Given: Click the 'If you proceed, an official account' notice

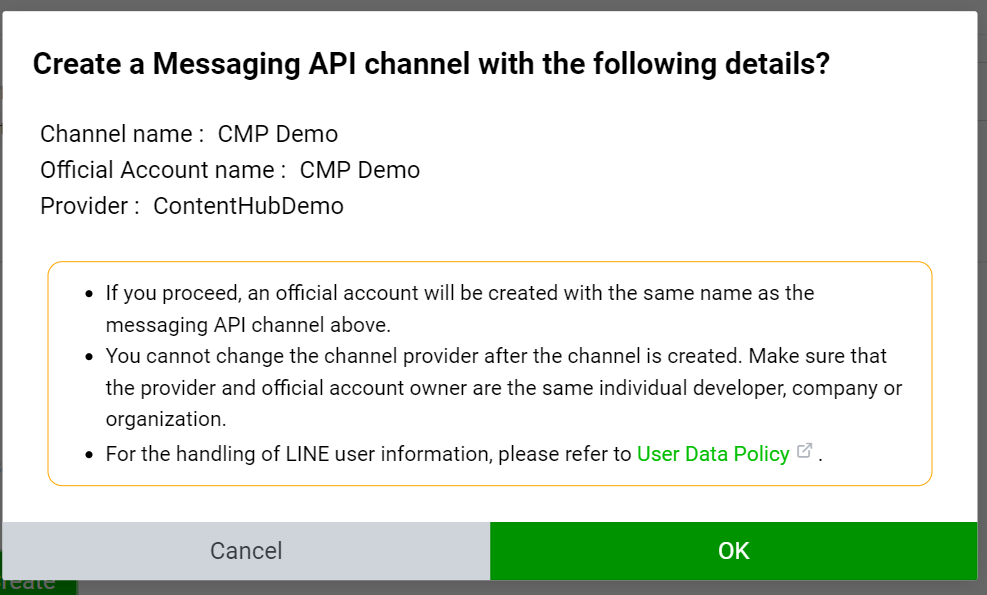Looking at the screenshot, I should click(x=460, y=309).
